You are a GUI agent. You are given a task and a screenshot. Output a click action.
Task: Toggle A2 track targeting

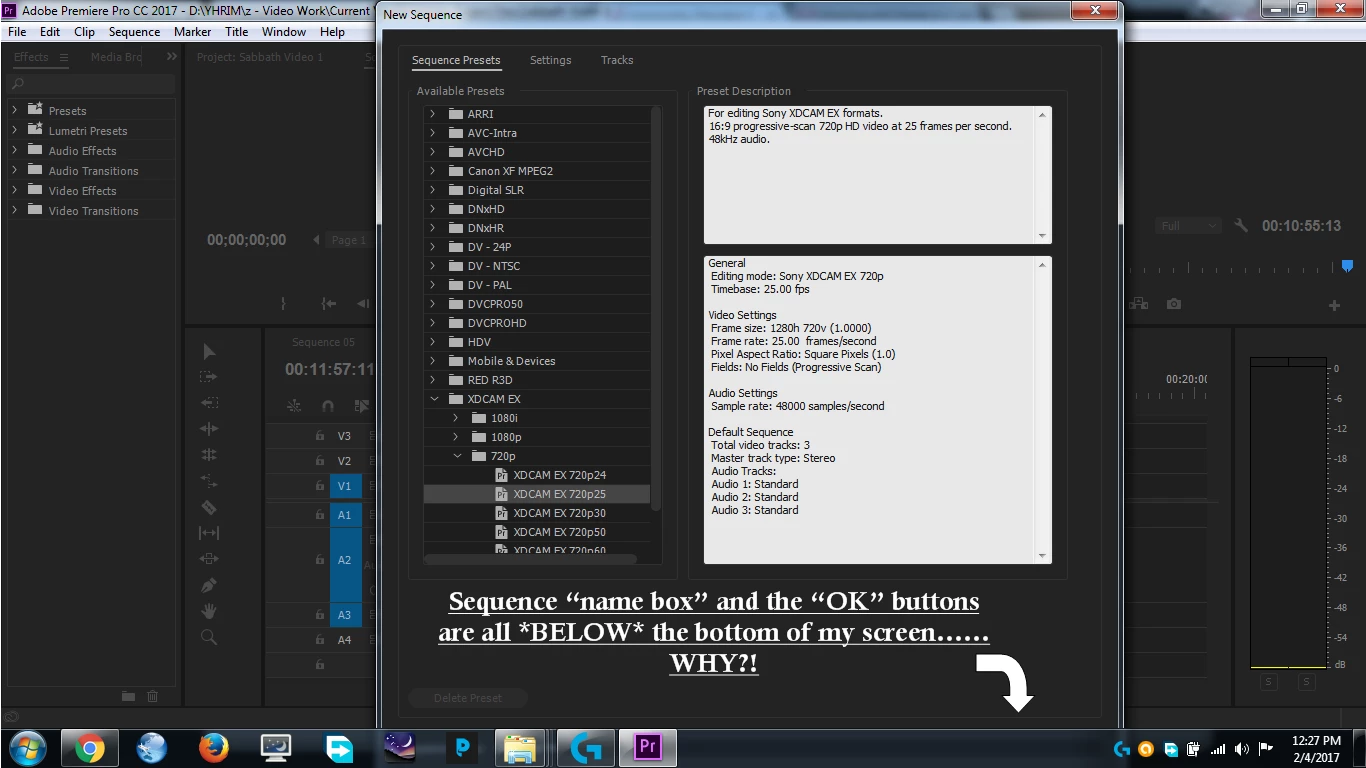(345, 560)
